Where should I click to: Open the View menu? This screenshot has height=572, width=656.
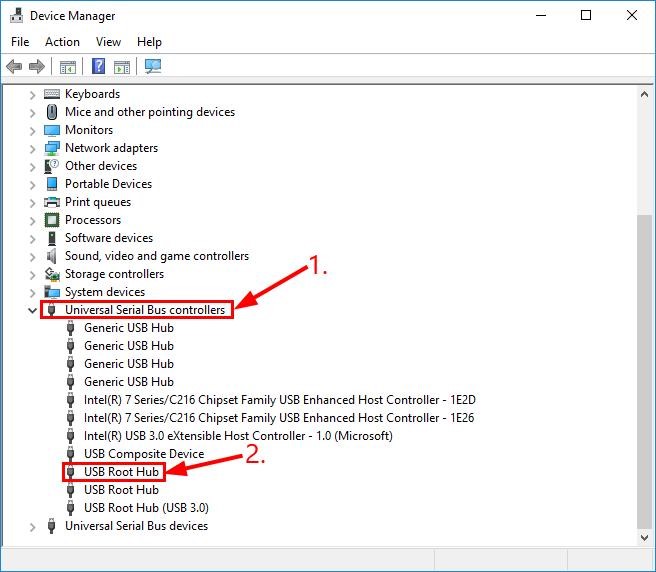[x=108, y=42]
